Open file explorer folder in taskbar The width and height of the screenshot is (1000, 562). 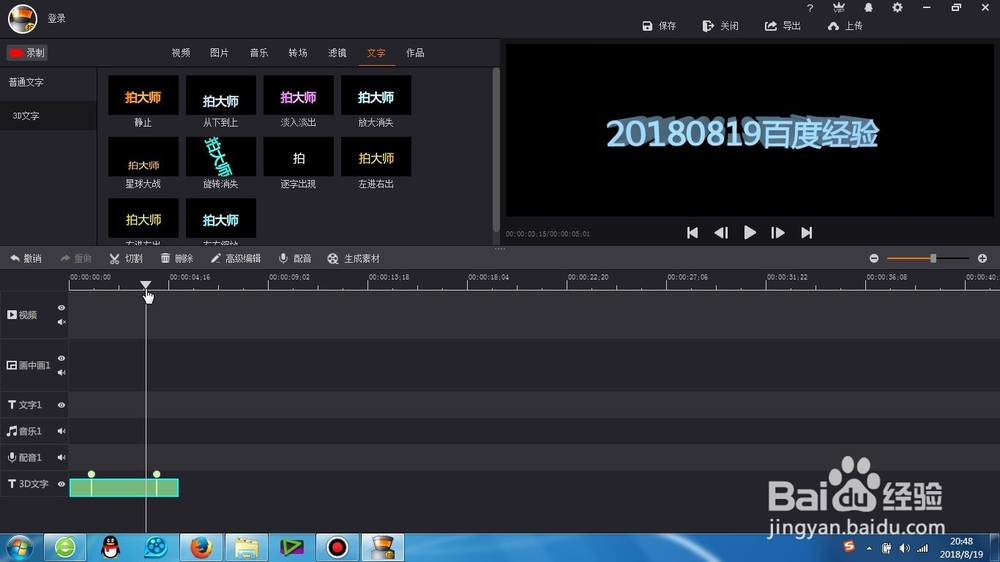(x=246, y=547)
